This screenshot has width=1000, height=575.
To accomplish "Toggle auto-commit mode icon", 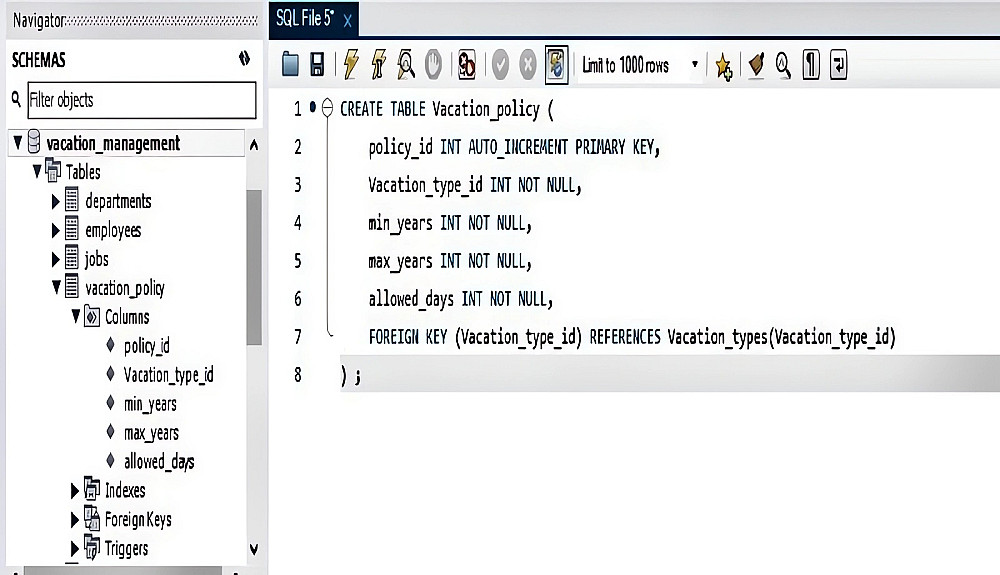I will [x=556, y=64].
